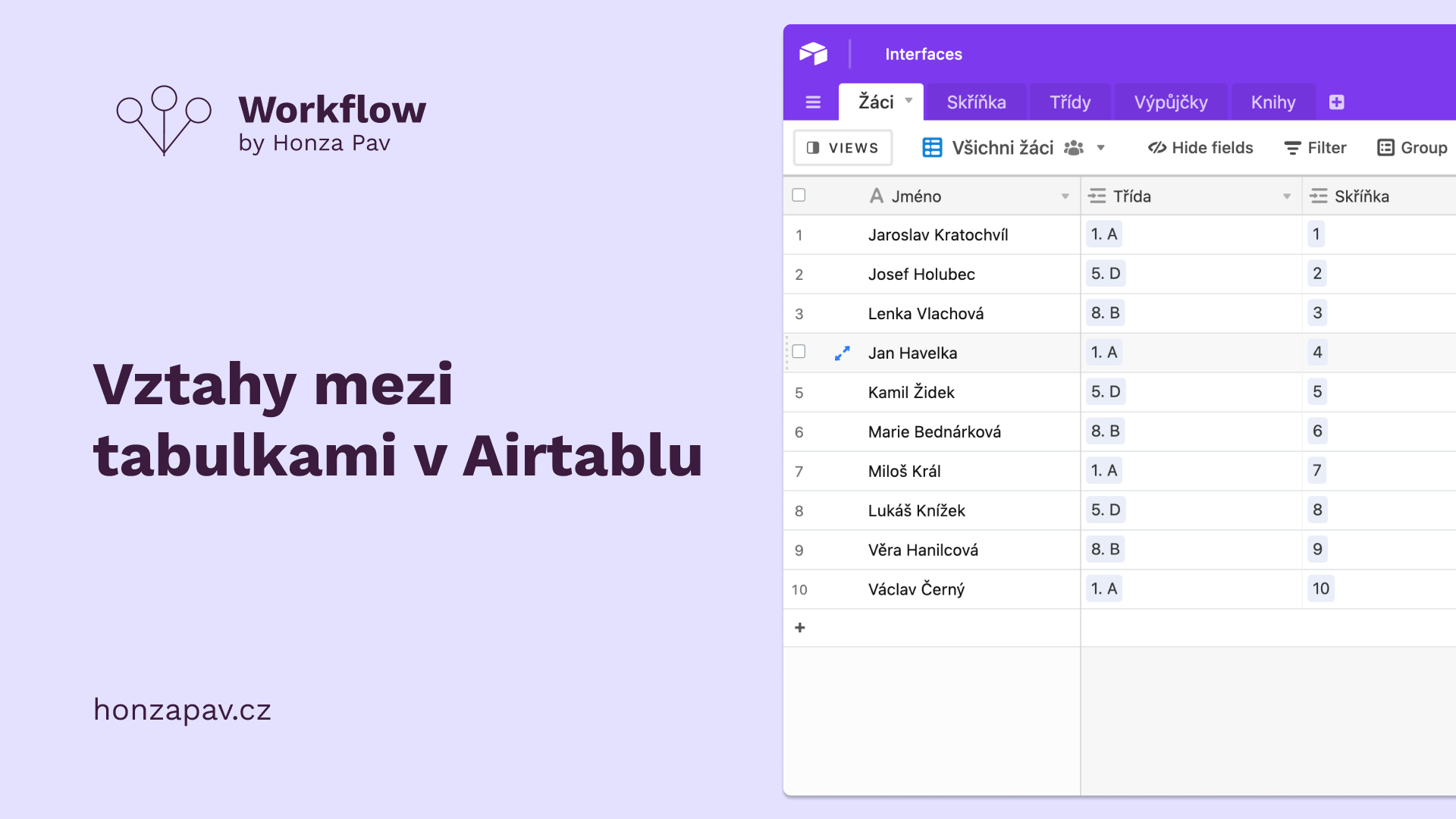The height and width of the screenshot is (819, 1456).
Task: Switch to the Knihy table tab
Action: point(1273,102)
